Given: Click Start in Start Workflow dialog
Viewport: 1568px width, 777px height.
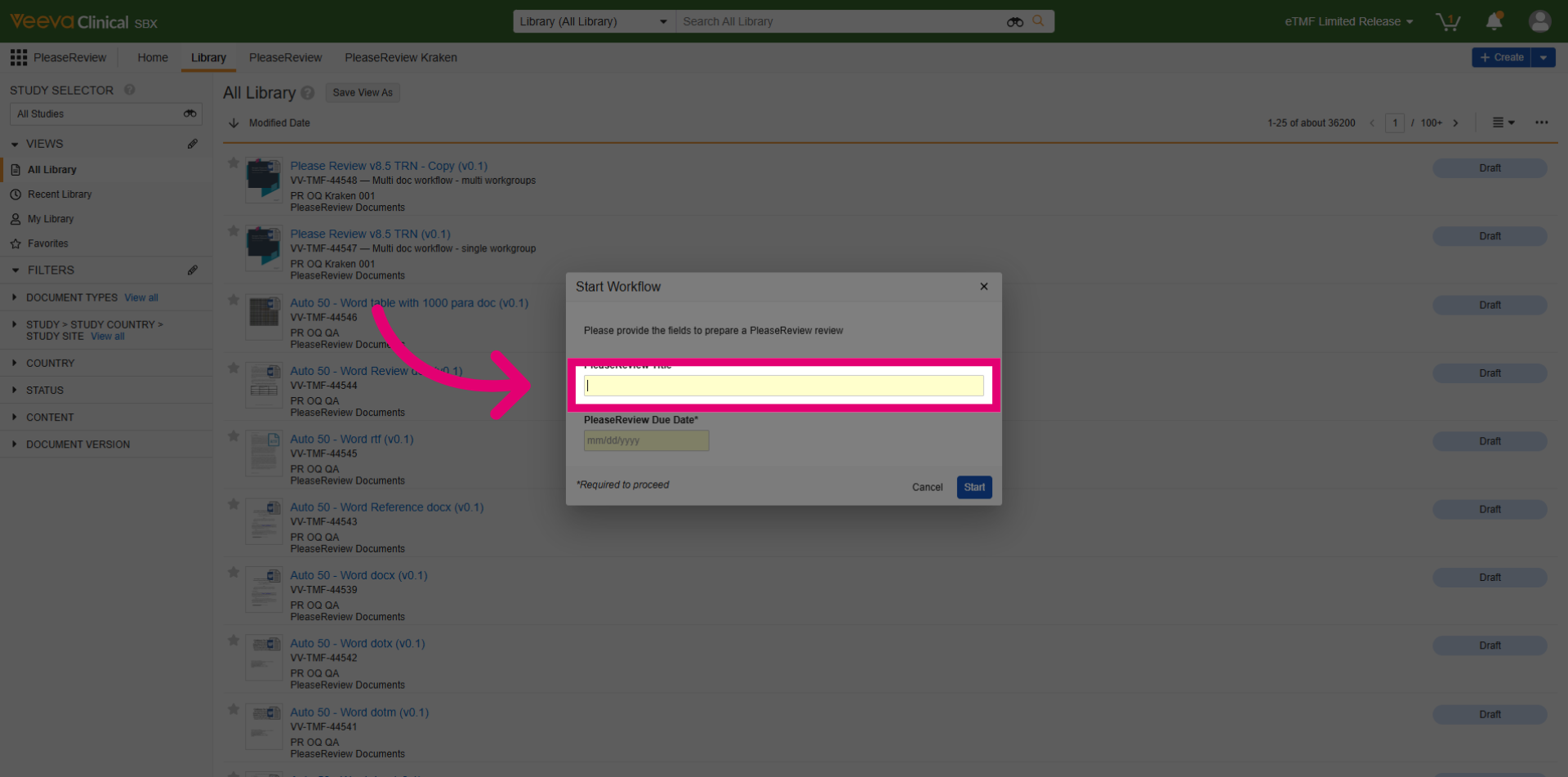Looking at the screenshot, I should (974, 487).
